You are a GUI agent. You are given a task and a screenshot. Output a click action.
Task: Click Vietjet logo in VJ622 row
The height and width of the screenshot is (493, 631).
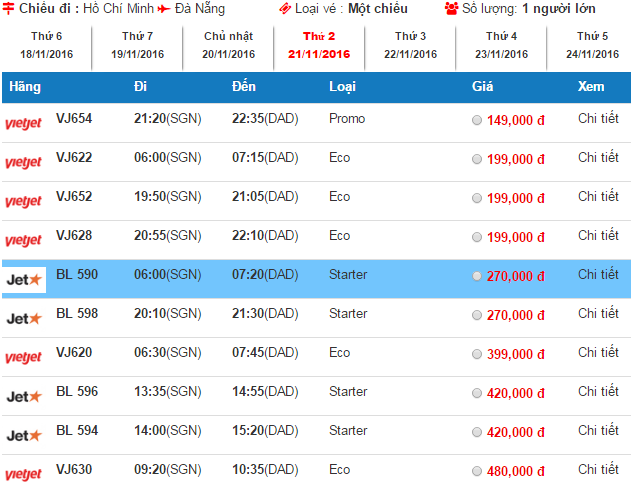coord(23,162)
